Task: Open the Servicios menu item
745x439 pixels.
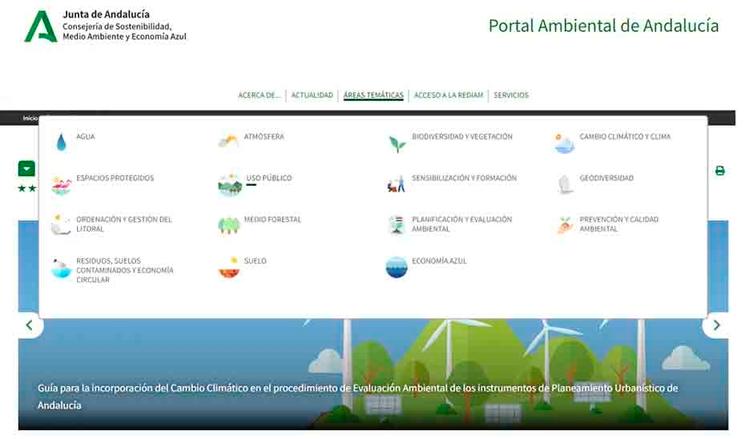Action: [511, 96]
